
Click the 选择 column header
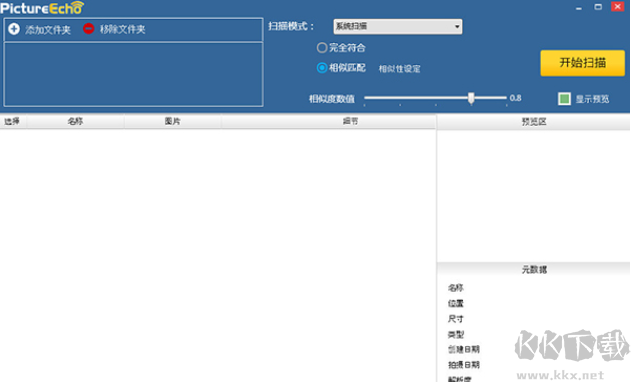(x=12, y=121)
